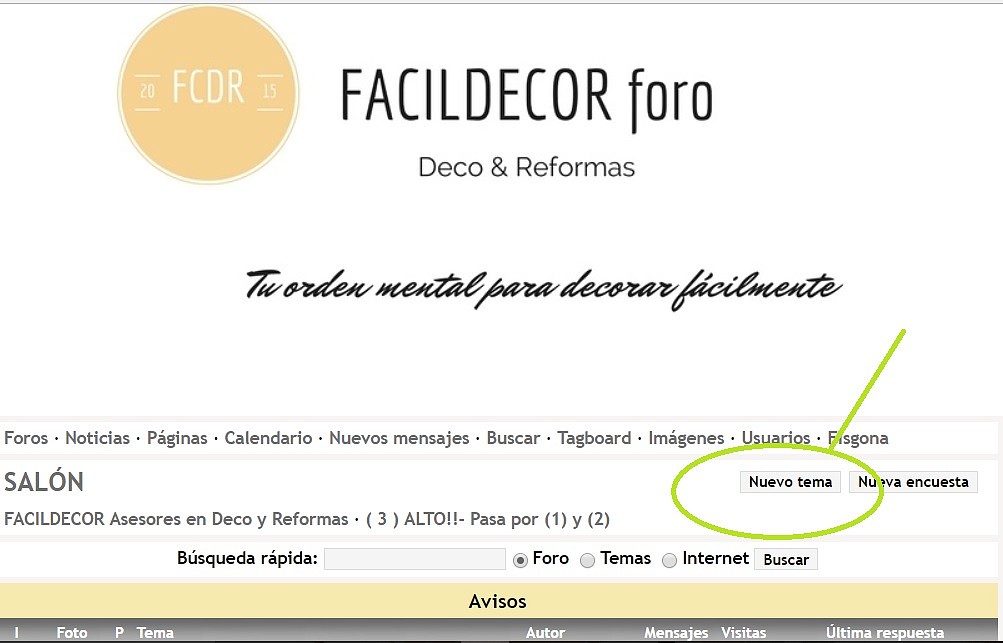This screenshot has height=643, width=1003.
Task: Open the Usuarios list link
Action: [776, 438]
